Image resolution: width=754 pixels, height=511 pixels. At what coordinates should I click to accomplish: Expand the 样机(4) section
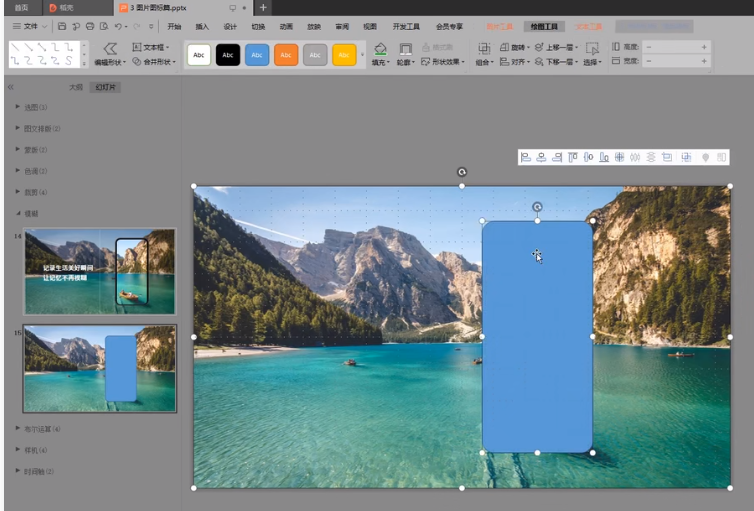[18, 449]
